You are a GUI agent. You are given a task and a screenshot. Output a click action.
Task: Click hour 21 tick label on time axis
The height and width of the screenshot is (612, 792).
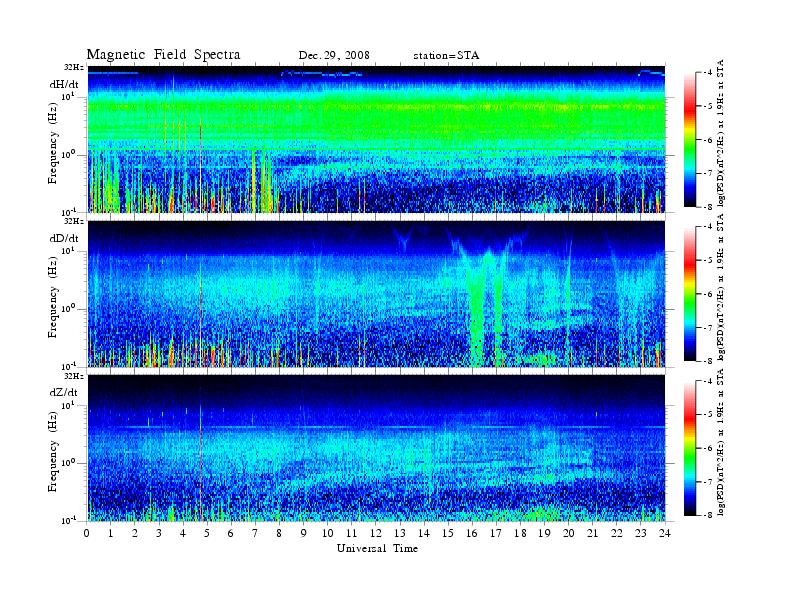click(x=592, y=534)
